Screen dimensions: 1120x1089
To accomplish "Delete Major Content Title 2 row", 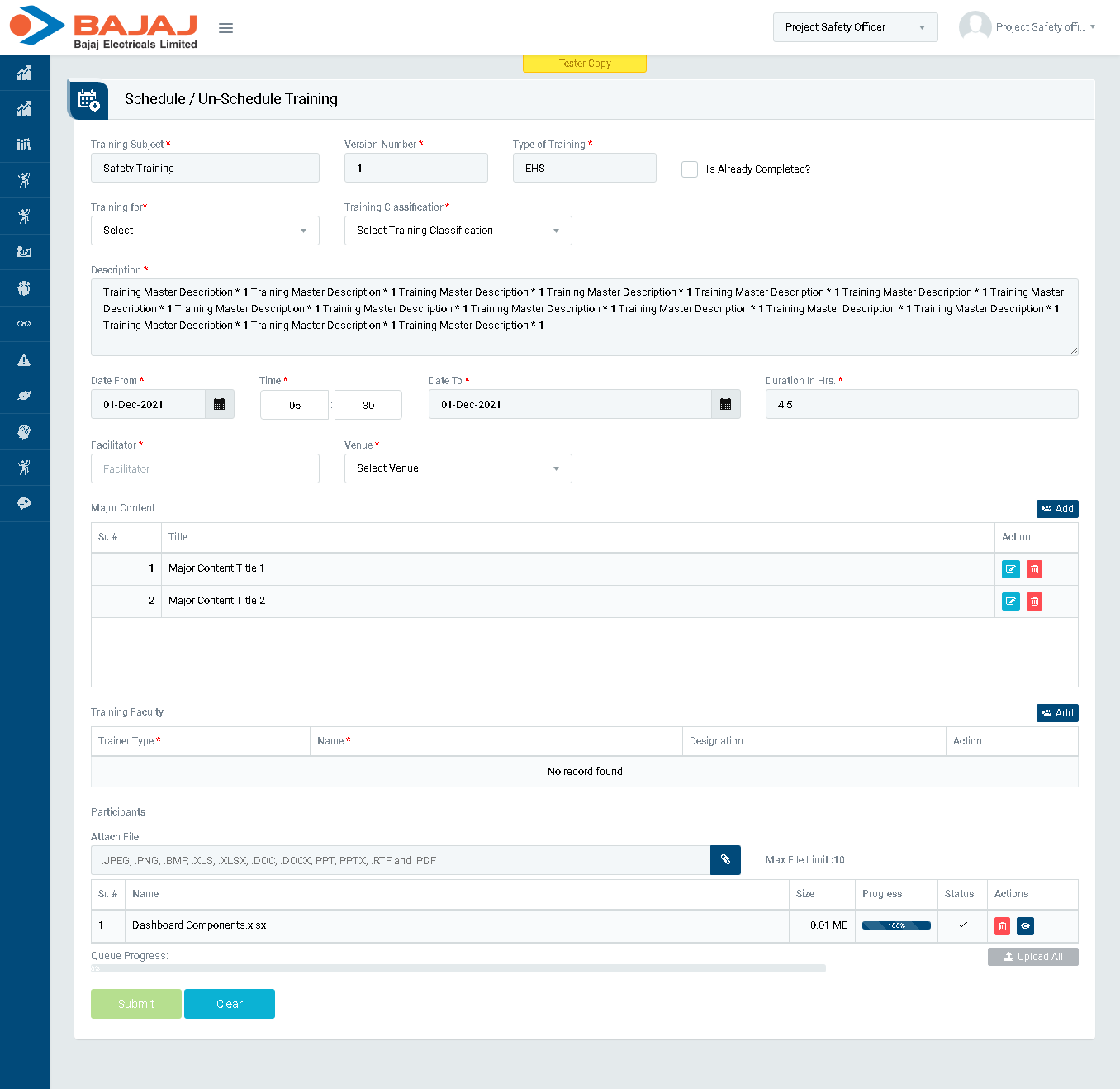I will pos(1034,602).
